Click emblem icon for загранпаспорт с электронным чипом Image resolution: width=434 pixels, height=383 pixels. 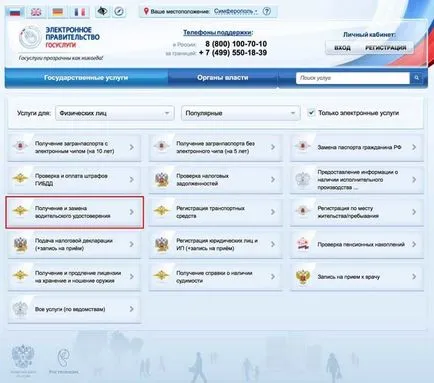pyautogui.click(x=20, y=147)
